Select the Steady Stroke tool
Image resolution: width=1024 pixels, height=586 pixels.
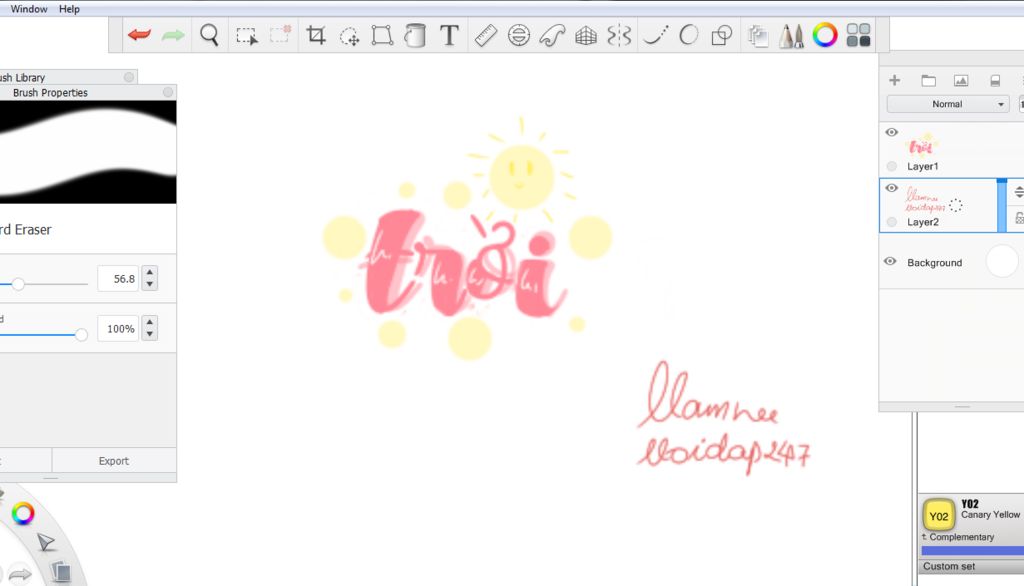pyautogui.click(x=656, y=35)
